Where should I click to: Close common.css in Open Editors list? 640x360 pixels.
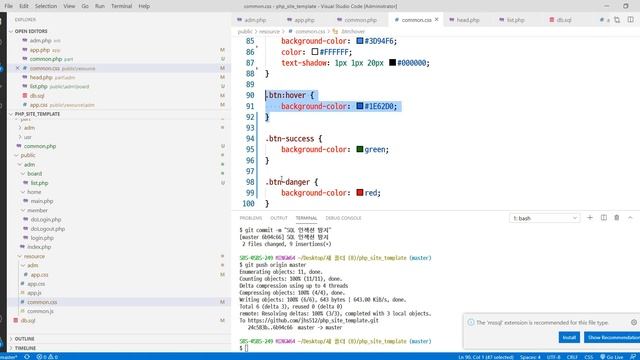tap(18, 68)
